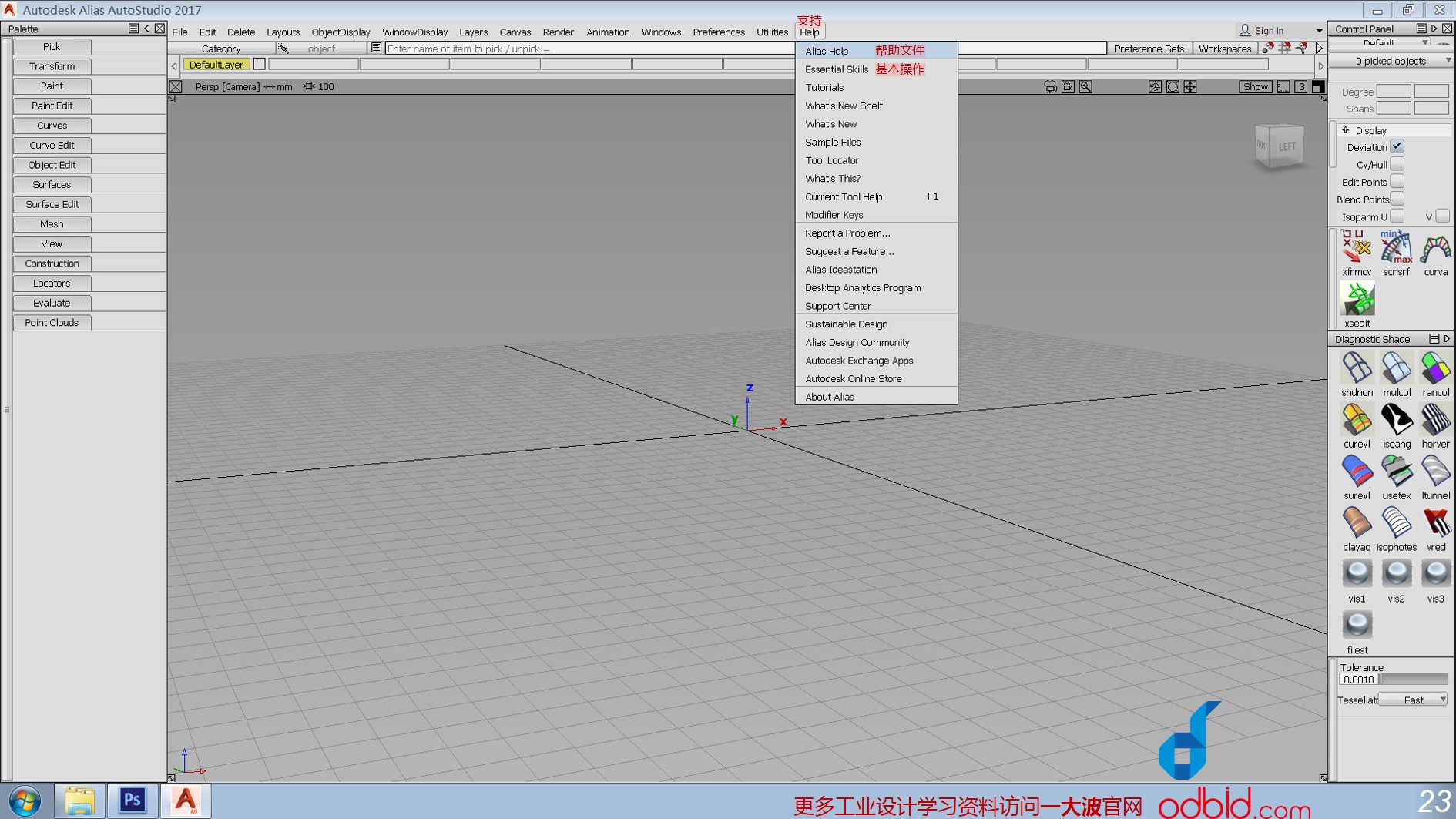Open the Control Panel options menu

(x=1421, y=29)
